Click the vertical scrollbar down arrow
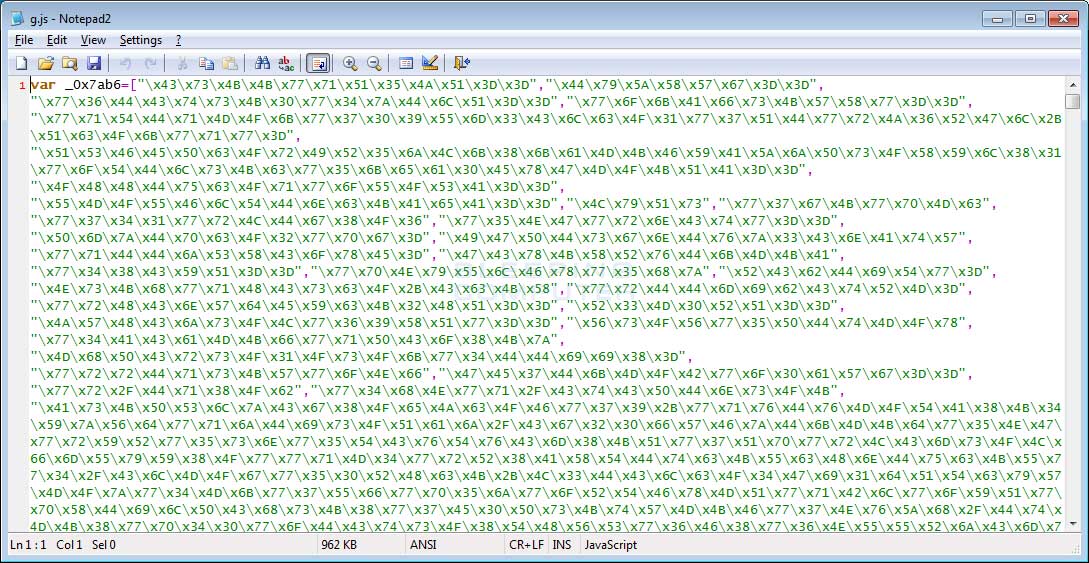The width and height of the screenshot is (1089, 563). (x=1073, y=523)
